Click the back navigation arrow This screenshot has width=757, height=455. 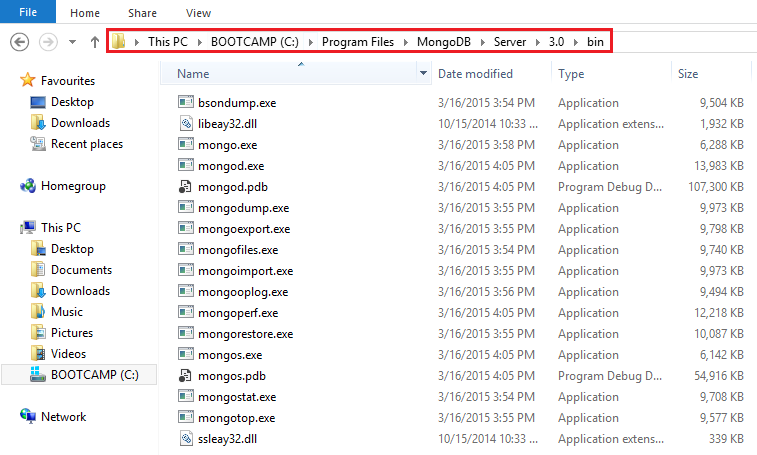18,42
